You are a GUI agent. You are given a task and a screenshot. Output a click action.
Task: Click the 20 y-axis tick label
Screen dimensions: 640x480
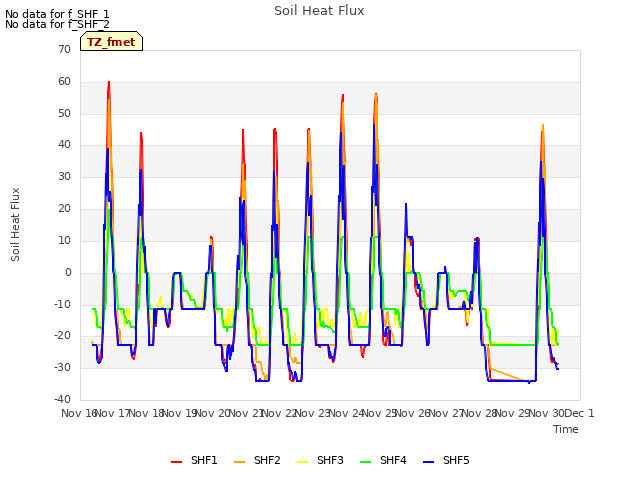(64, 208)
